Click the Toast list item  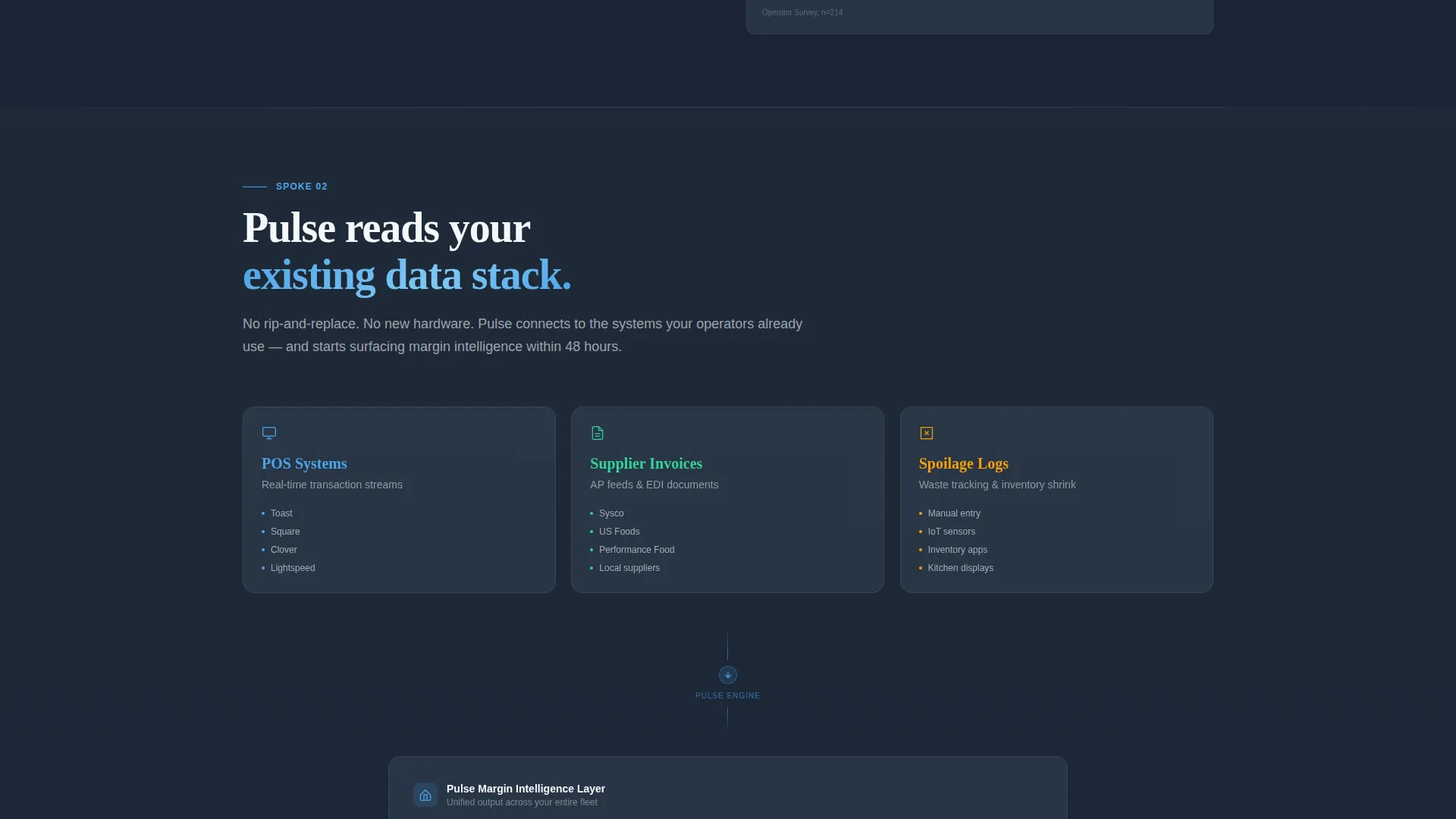pos(281,513)
